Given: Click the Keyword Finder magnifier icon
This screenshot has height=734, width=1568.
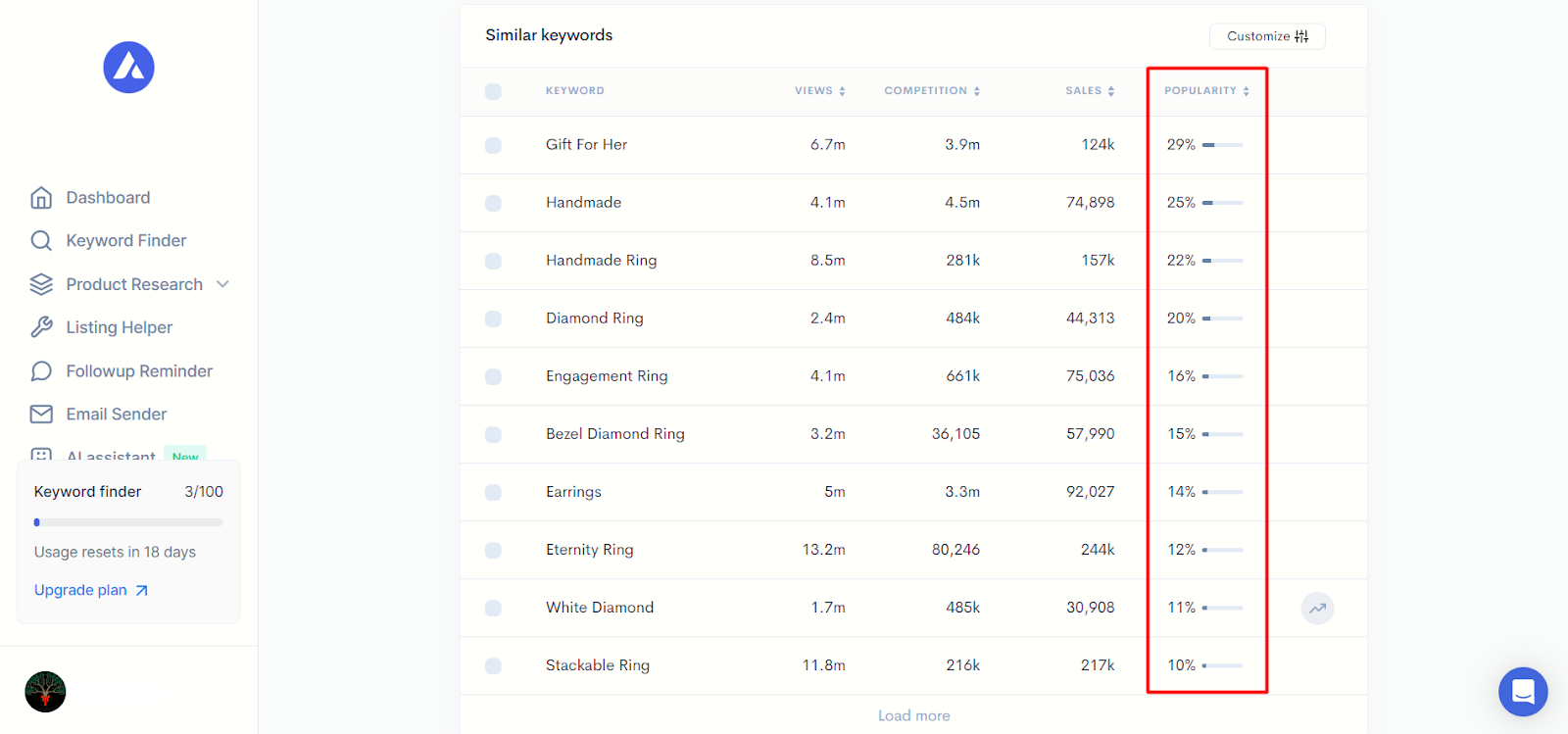Looking at the screenshot, I should point(41,241).
